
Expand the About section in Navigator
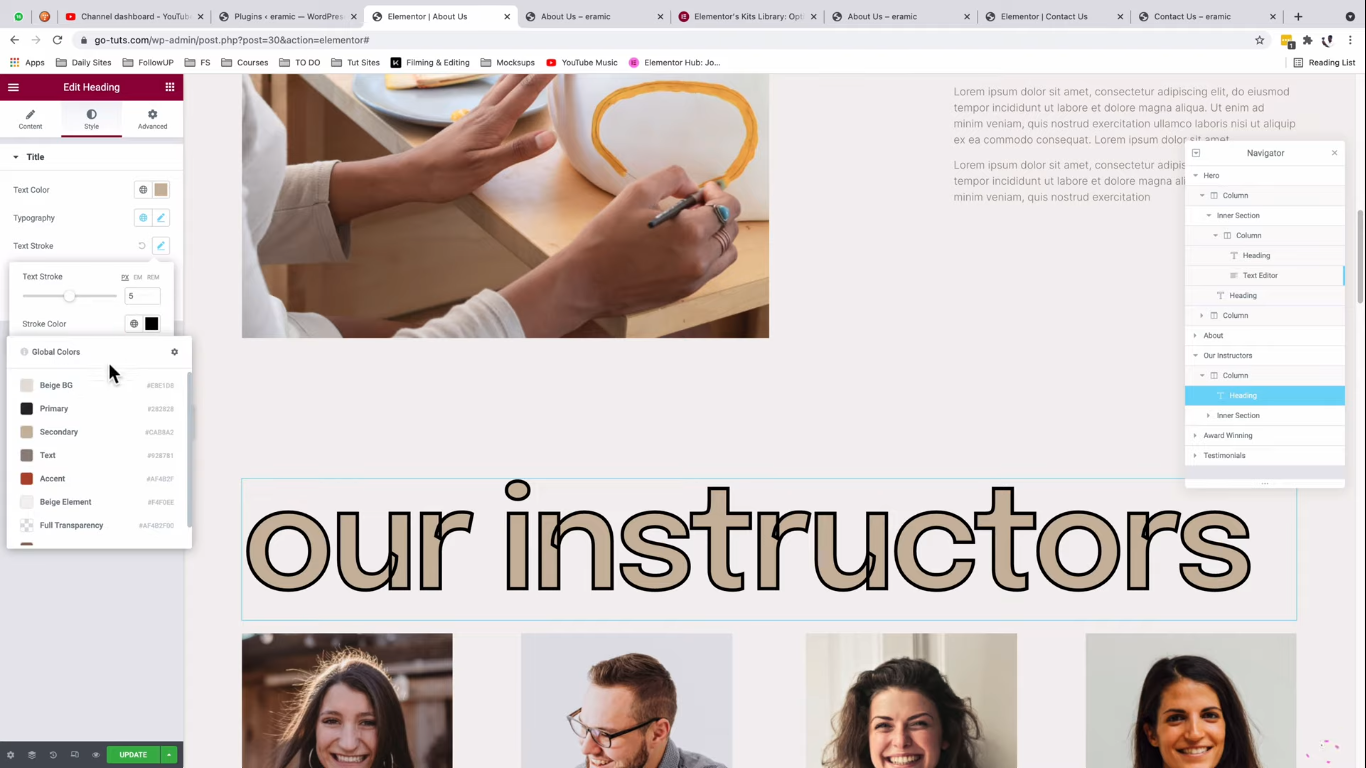pos(1196,335)
